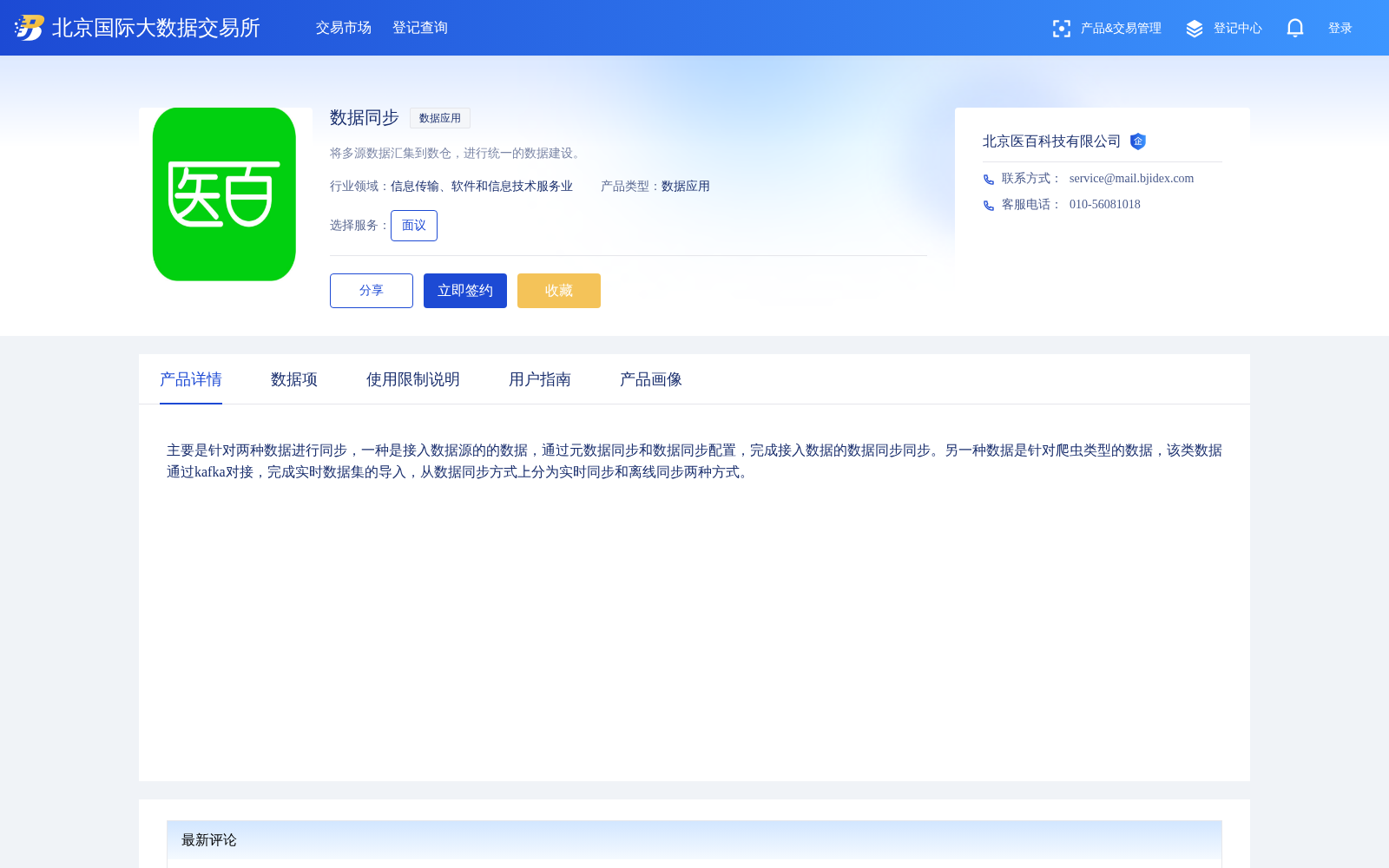Click the phone icon beside 联系方式
This screenshot has width=1389, height=868.
pos(989,180)
